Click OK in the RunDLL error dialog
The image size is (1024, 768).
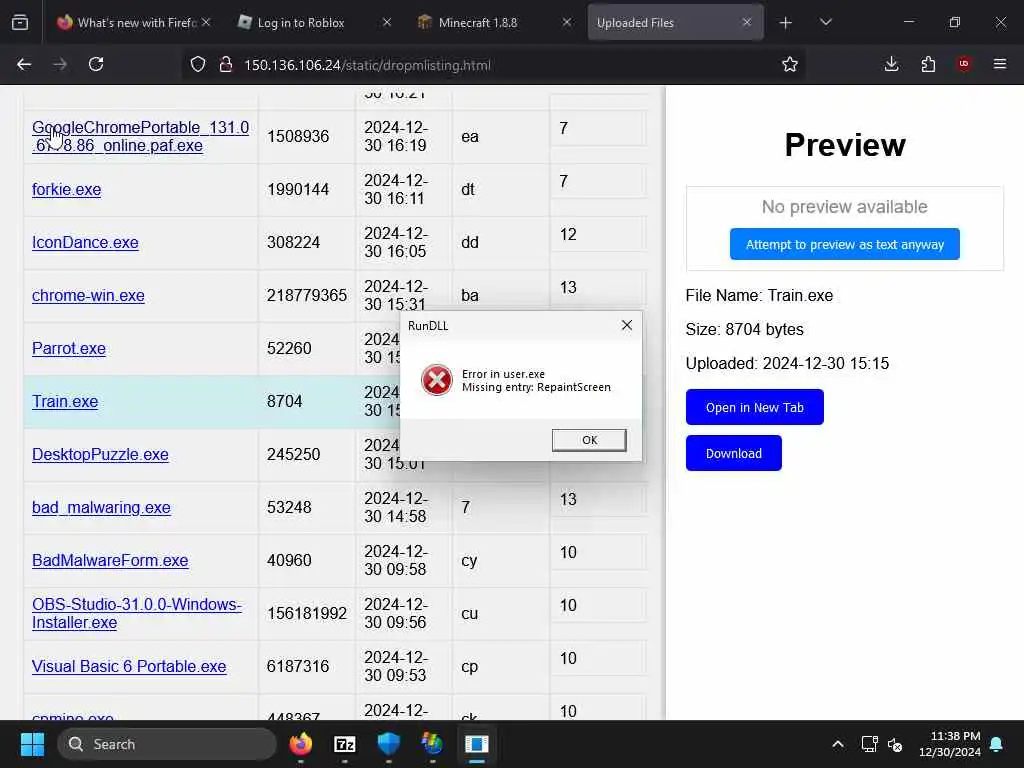click(589, 440)
